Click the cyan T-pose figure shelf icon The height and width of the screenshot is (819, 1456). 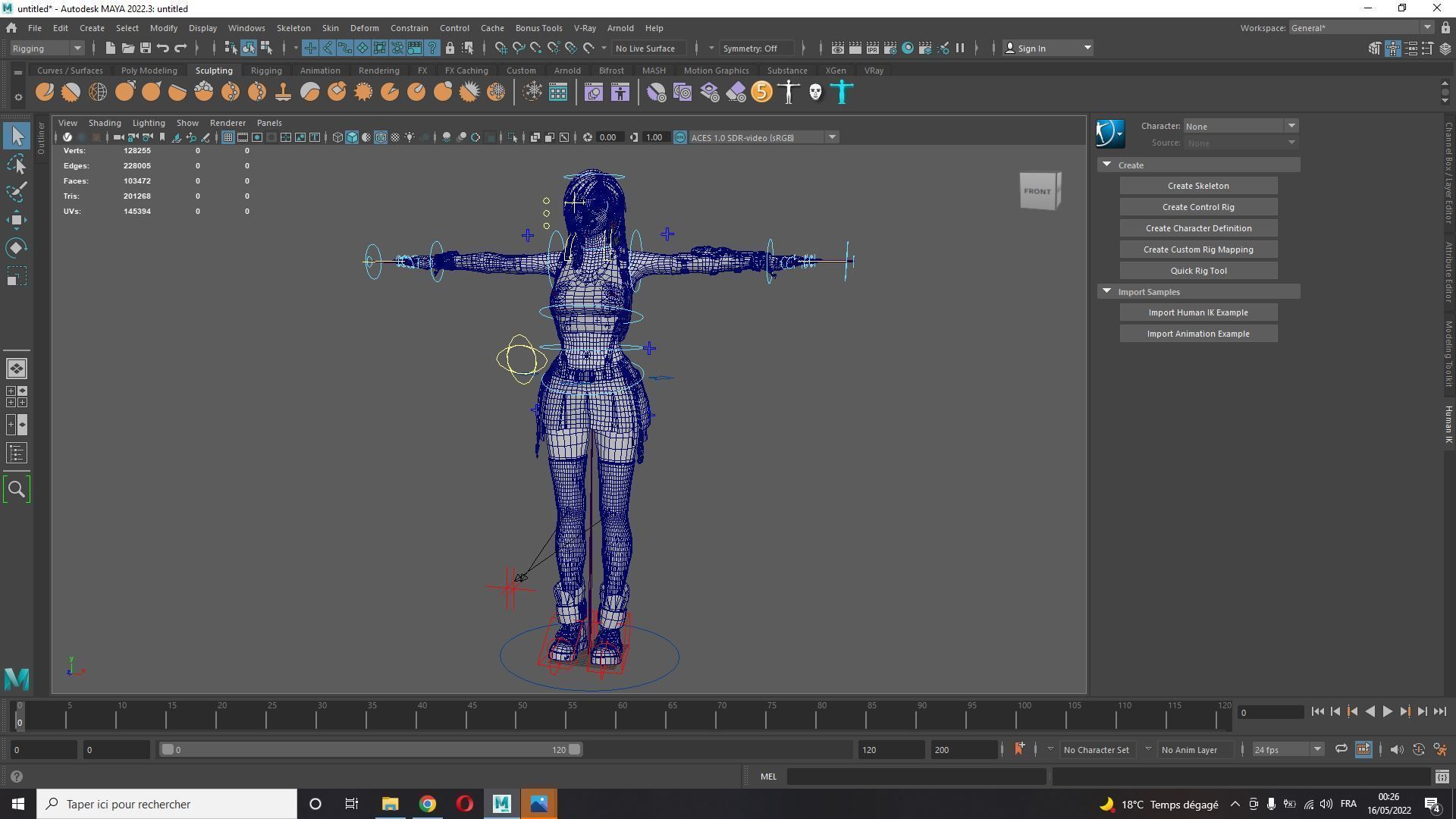coord(842,93)
